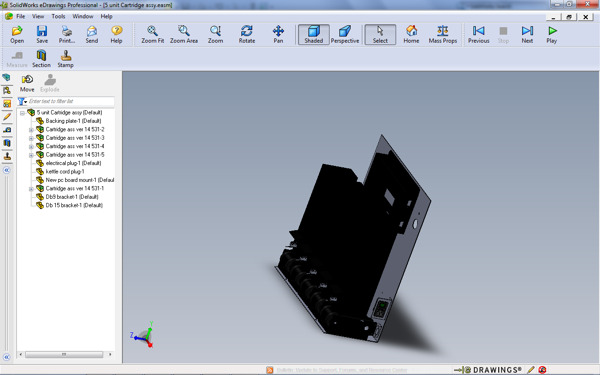Screen dimensions: 600x375
Task: Collapse the 5 unit Cartridge assy root
Action: click(23, 113)
